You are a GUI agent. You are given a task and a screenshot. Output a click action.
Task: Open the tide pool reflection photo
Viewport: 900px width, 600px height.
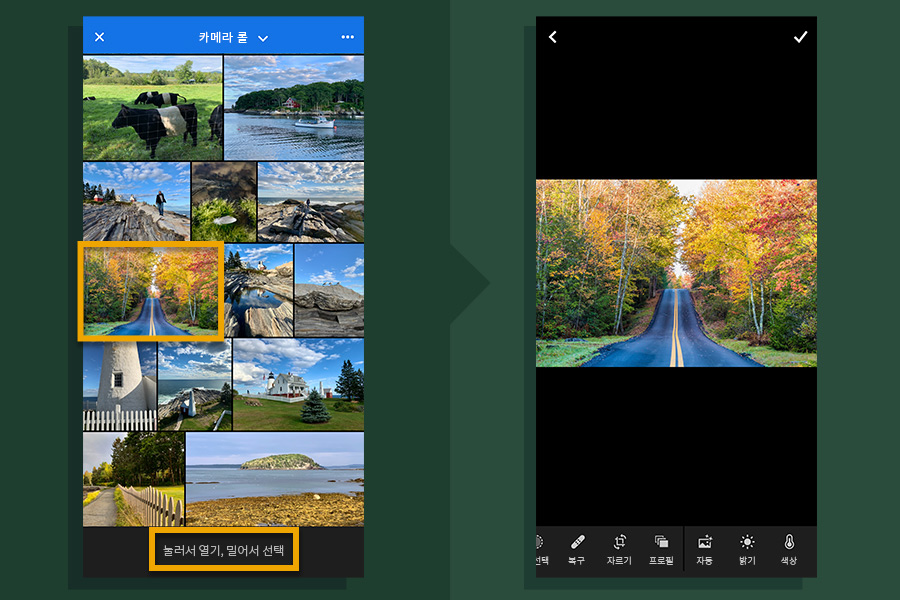259,291
